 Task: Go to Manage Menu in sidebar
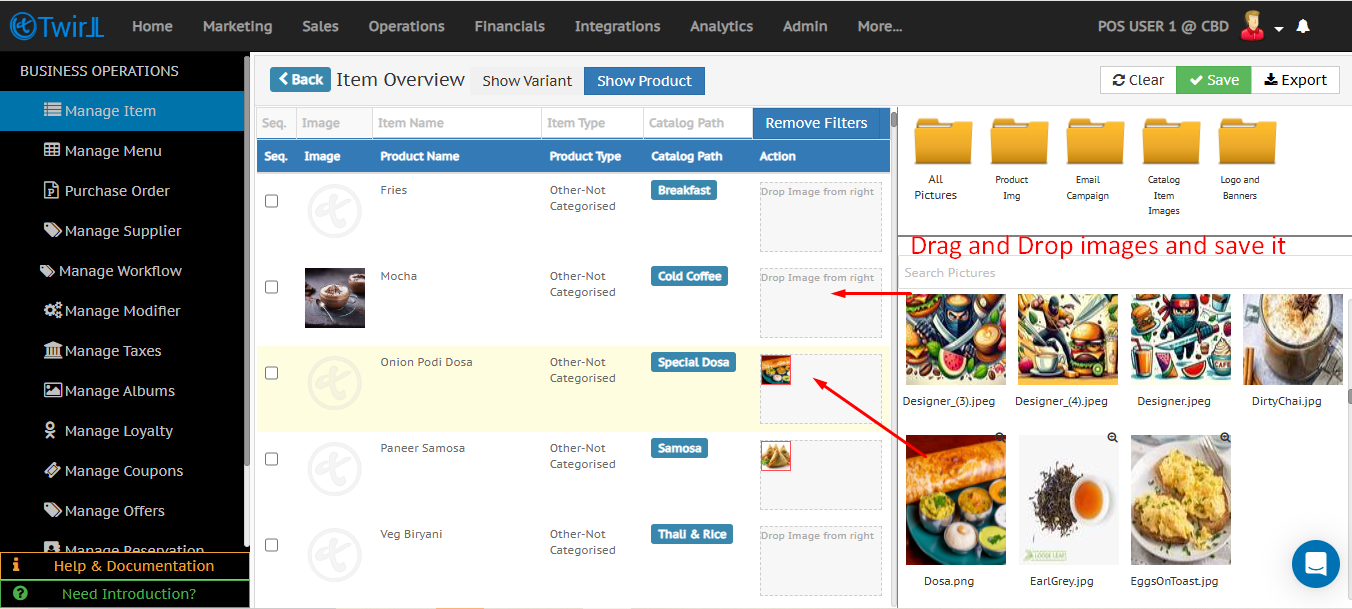click(112, 151)
